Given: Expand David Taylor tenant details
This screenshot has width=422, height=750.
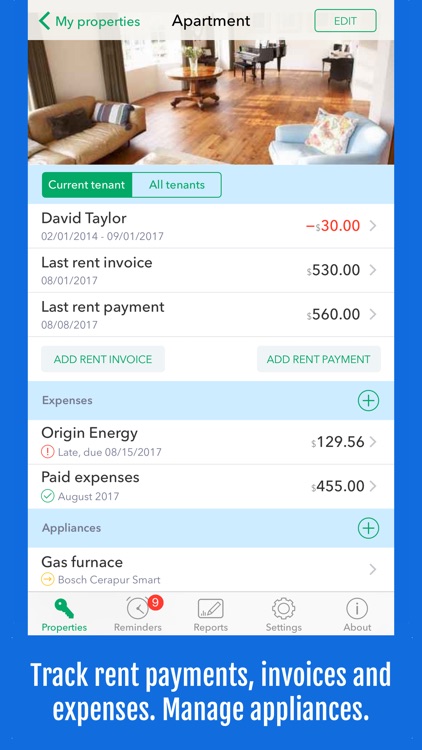Looking at the screenshot, I should pos(211,226).
